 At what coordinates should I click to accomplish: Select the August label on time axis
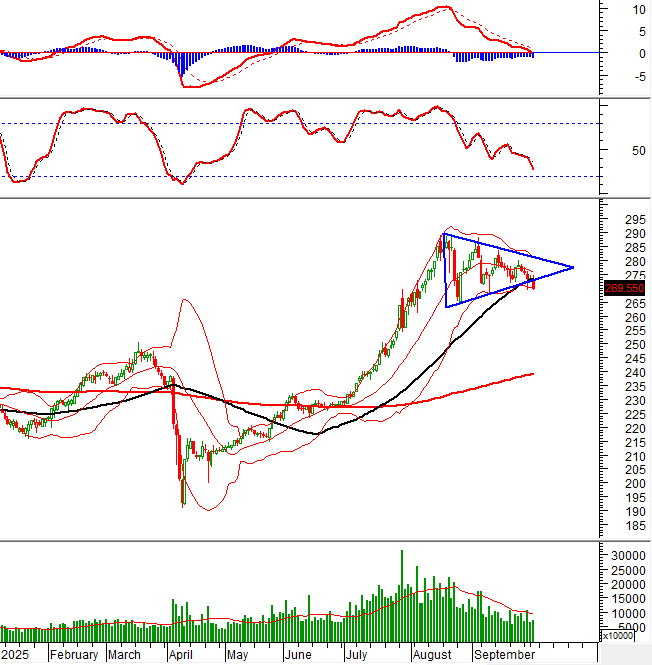click(x=431, y=655)
